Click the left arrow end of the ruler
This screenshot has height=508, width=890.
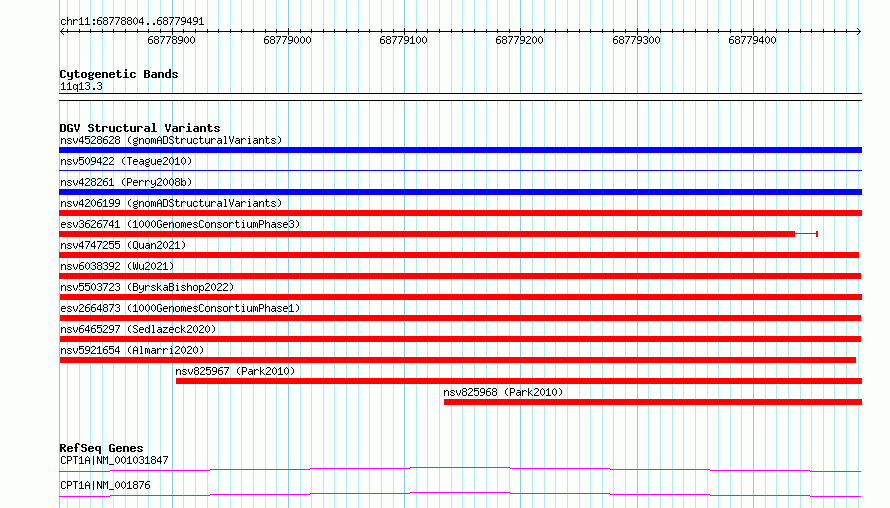pyautogui.click(x=62, y=31)
